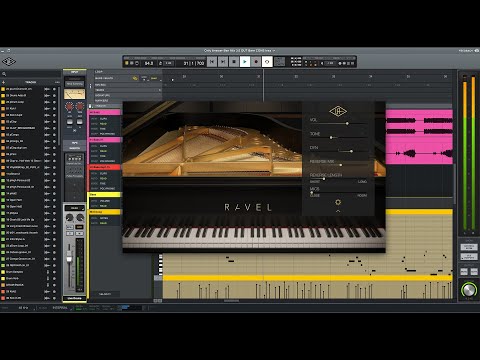
Task: Toggle the loop playback button in the transport
Action: [267, 62]
